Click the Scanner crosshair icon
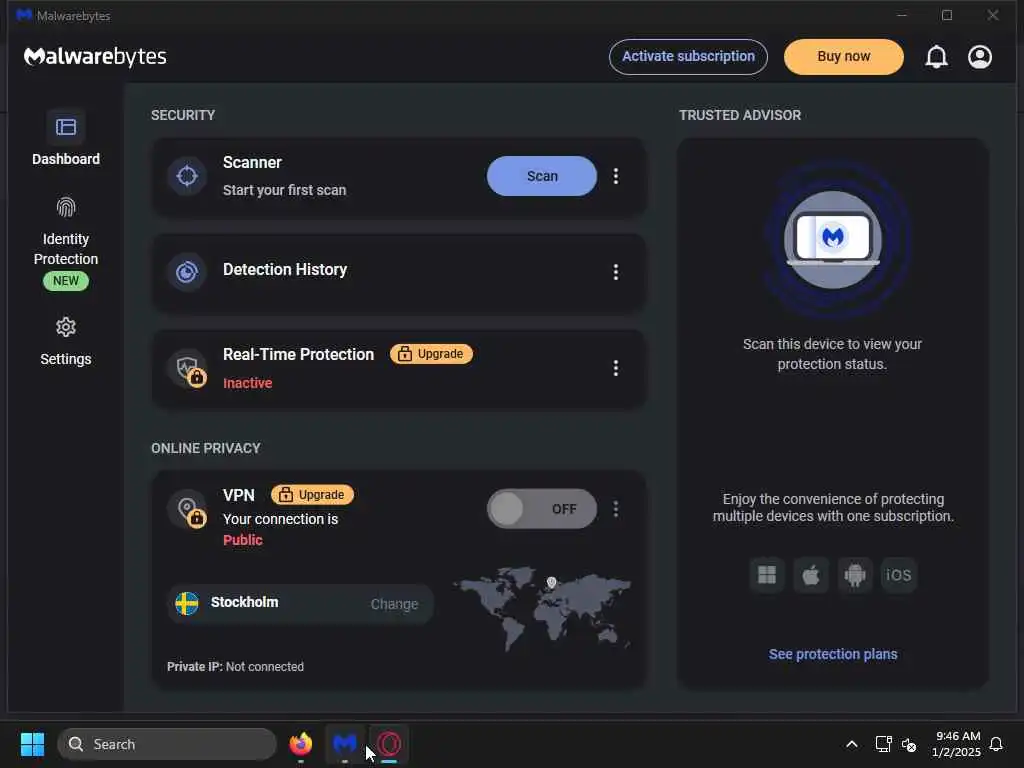Image resolution: width=1024 pixels, height=768 pixels. [x=187, y=176]
